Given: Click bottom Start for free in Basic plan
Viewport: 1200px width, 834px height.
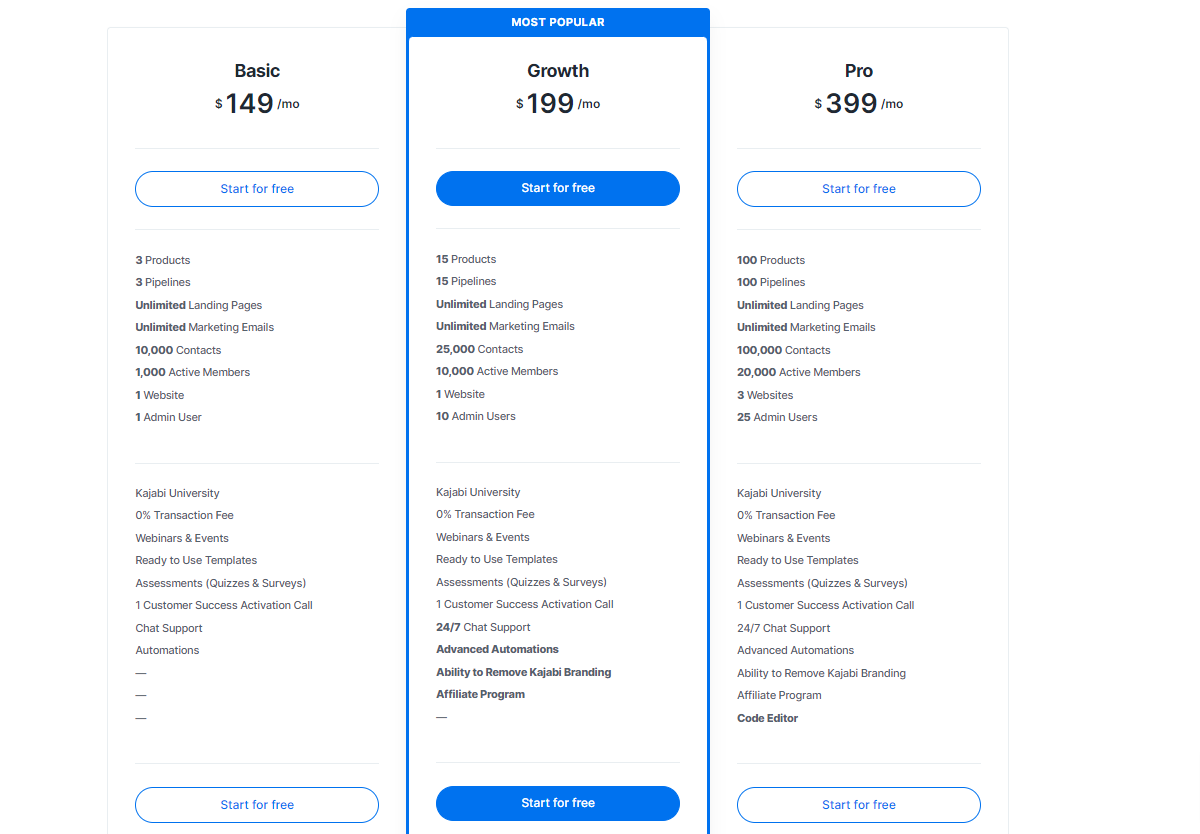Looking at the screenshot, I should point(257,805).
